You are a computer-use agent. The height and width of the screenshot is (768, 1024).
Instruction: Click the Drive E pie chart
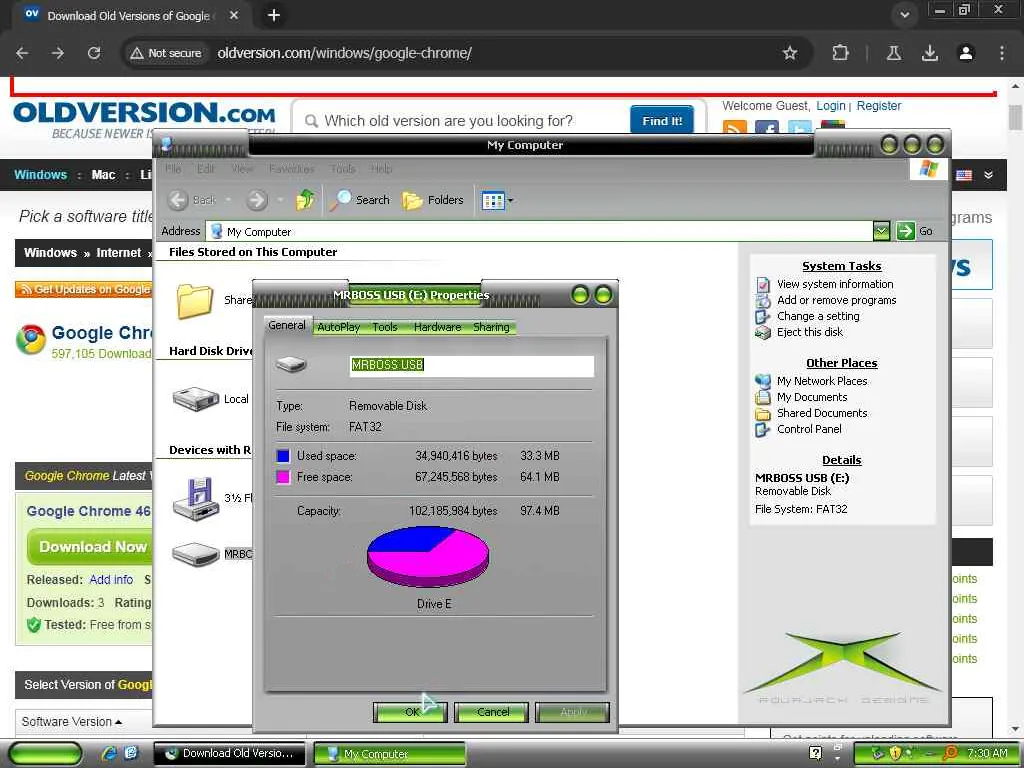(x=428, y=557)
